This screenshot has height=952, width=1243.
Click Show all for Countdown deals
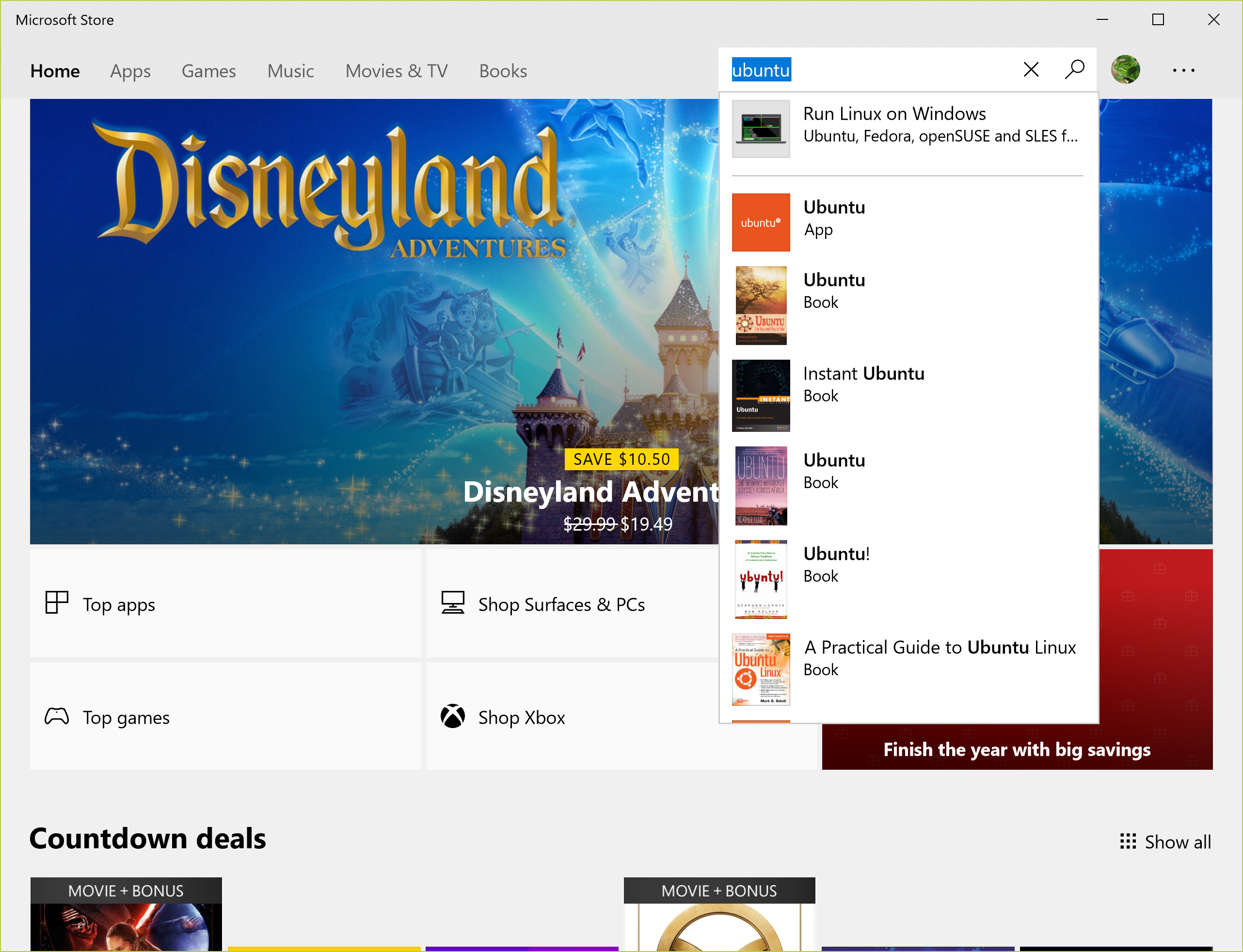[x=1165, y=841]
